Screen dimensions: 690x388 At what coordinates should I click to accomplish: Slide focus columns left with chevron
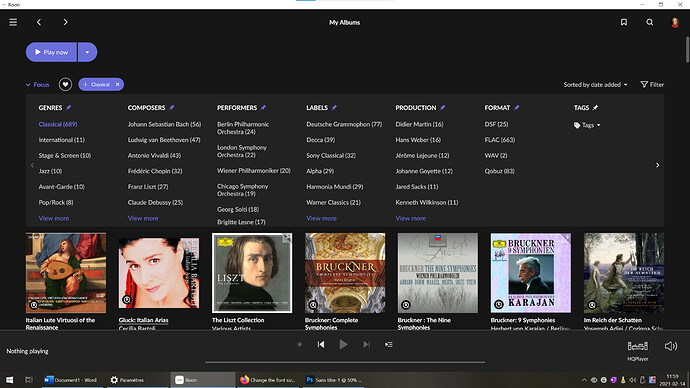(32, 165)
